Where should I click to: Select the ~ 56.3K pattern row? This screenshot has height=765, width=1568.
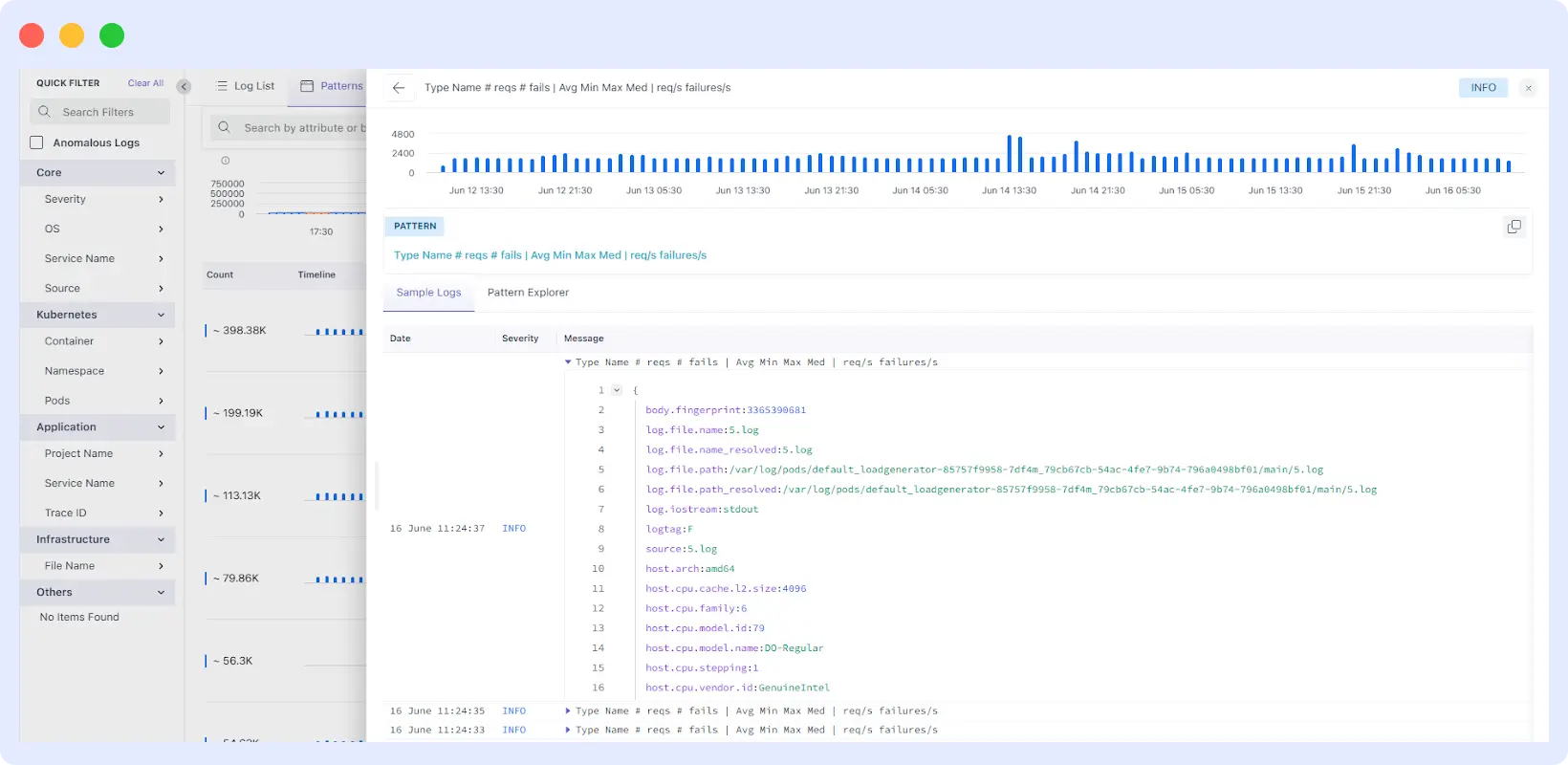click(285, 661)
